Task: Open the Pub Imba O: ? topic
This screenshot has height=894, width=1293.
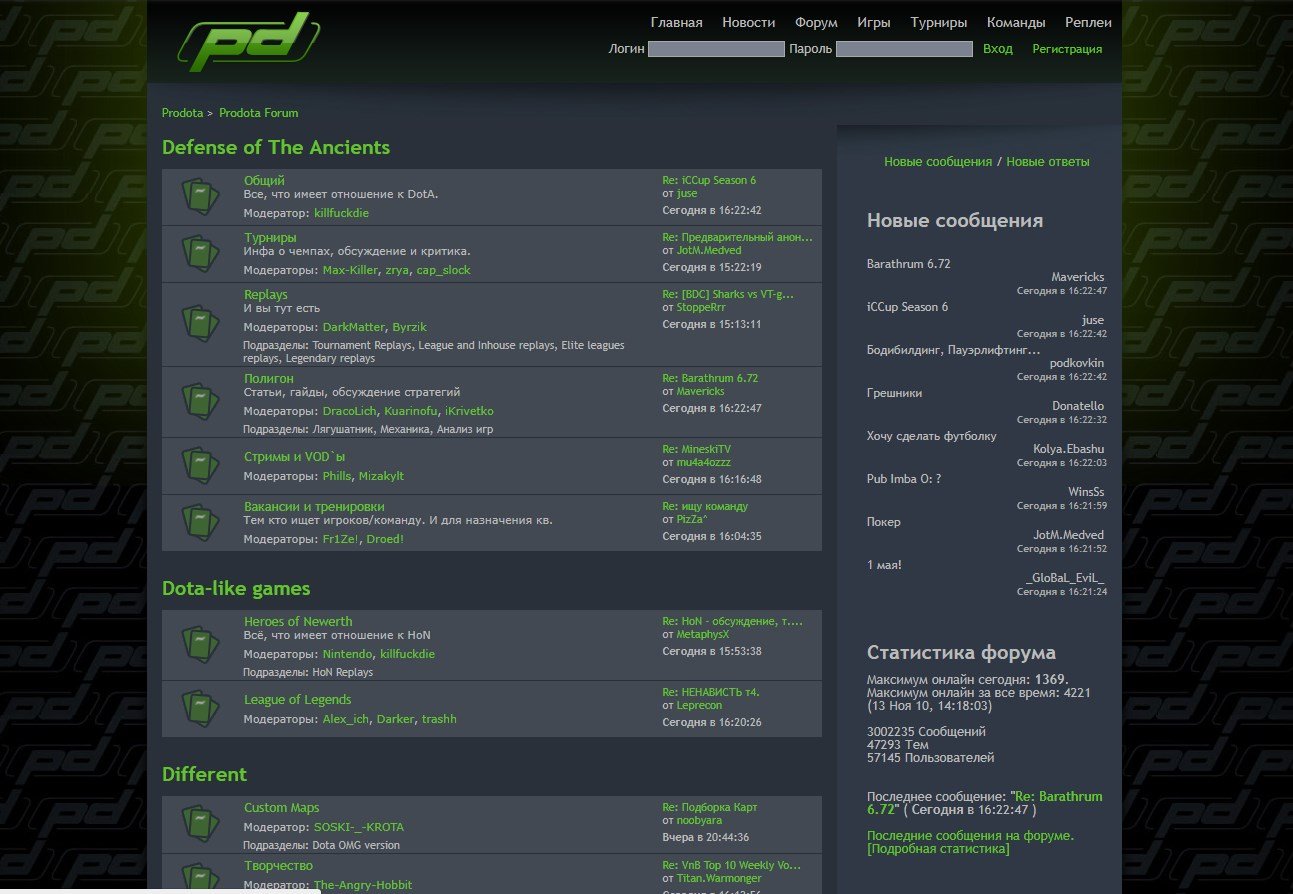Action: tap(904, 479)
